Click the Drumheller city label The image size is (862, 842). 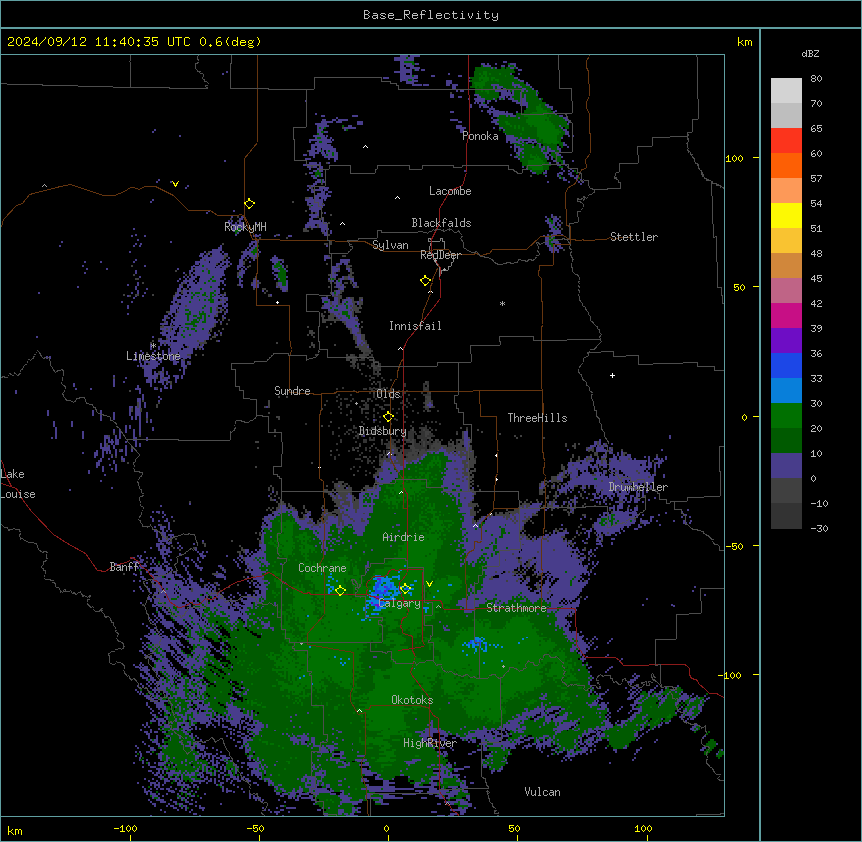[638, 487]
